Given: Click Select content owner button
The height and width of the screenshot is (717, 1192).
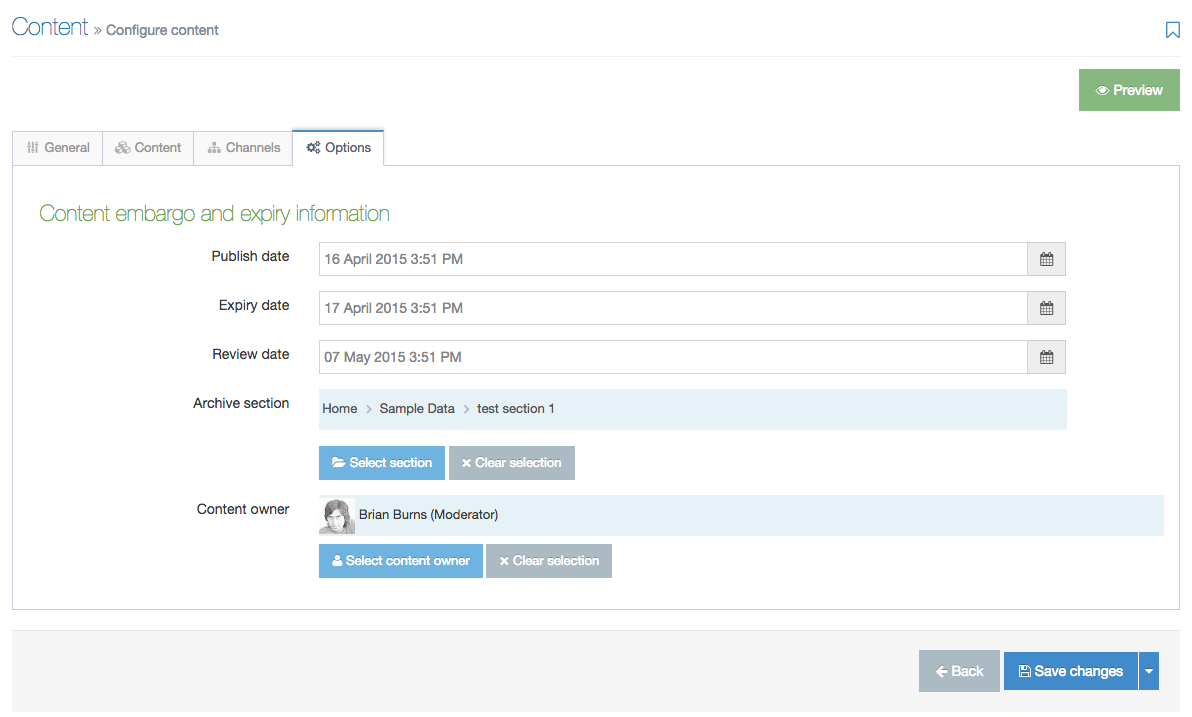Looking at the screenshot, I should pos(400,561).
